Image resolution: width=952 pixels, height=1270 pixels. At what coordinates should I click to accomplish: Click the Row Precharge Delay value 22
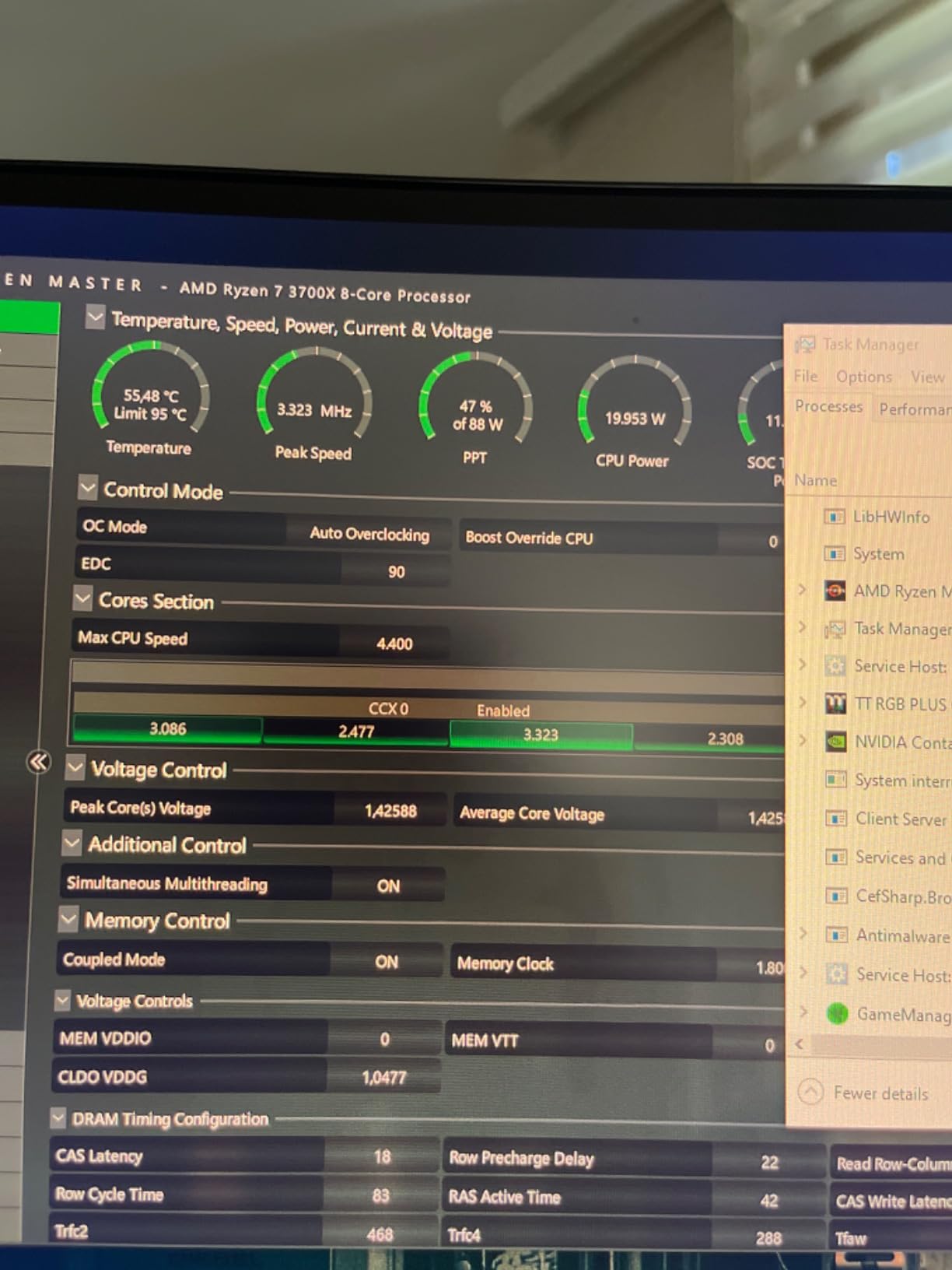pyautogui.click(x=769, y=1162)
